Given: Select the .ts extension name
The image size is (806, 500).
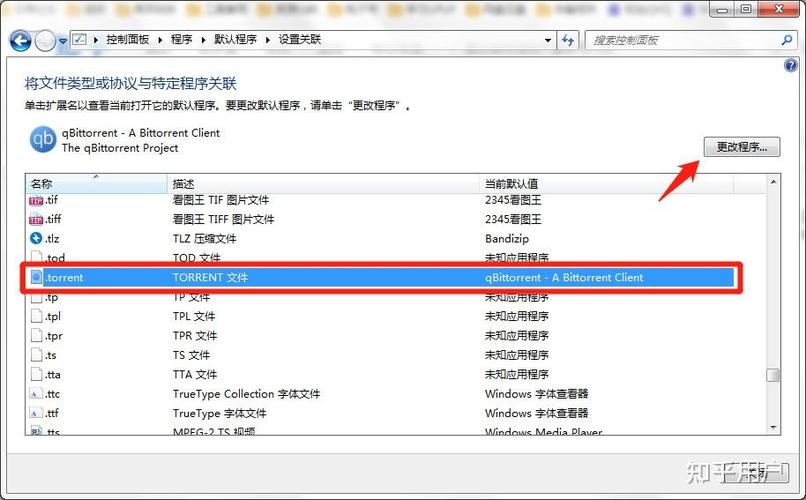Looking at the screenshot, I should pyautogui.click(x=50, y=355).
